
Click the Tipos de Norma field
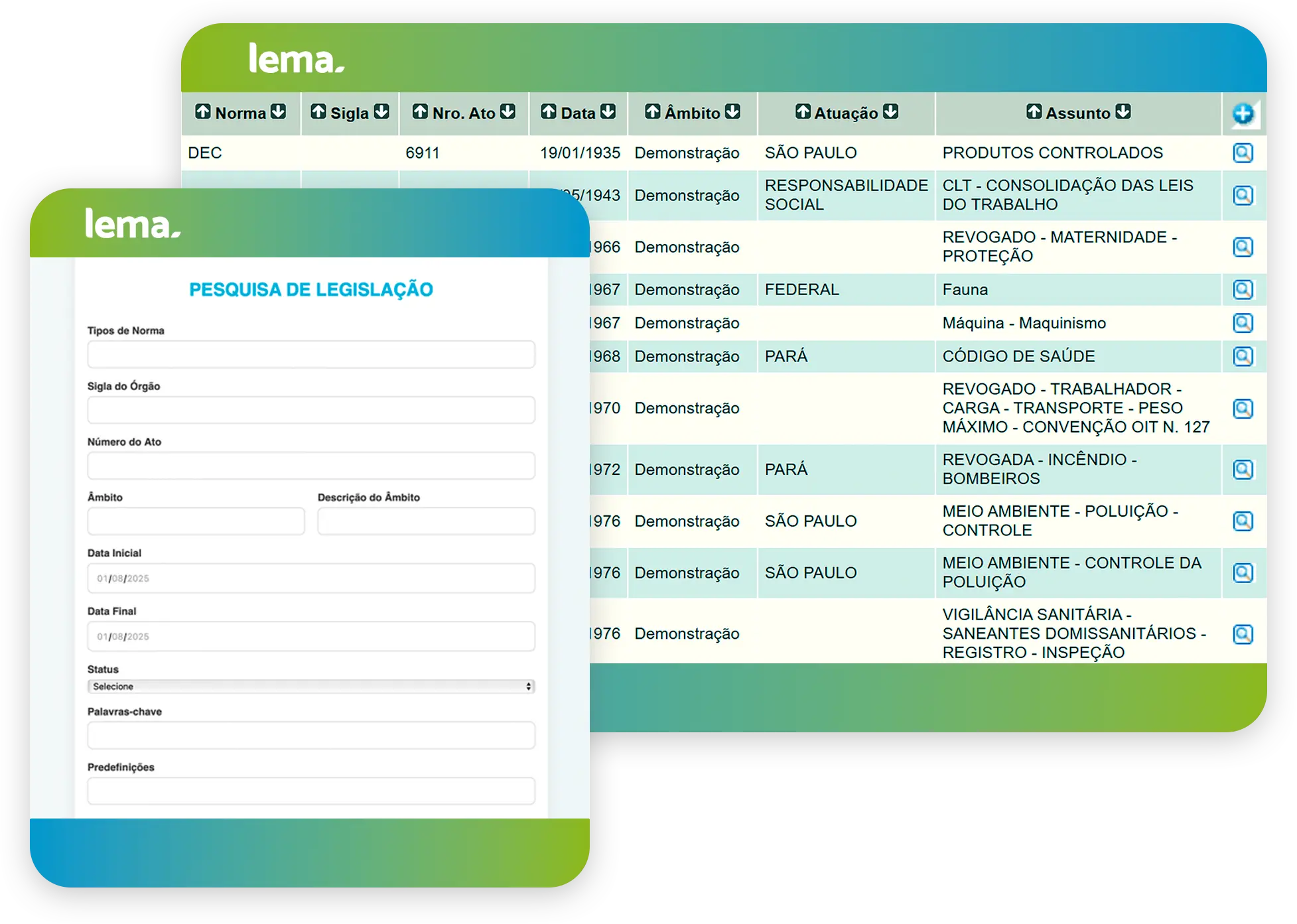310,355
